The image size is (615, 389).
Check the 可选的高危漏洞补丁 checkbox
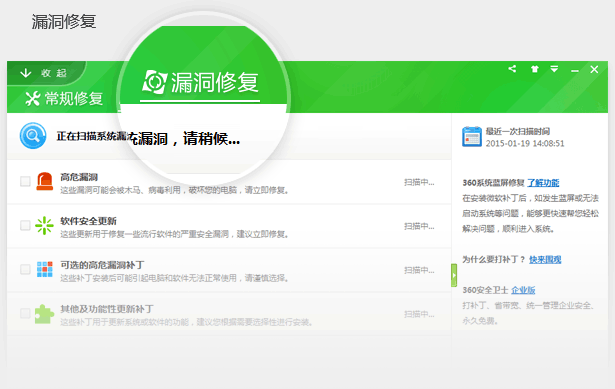tap(25, 269)
